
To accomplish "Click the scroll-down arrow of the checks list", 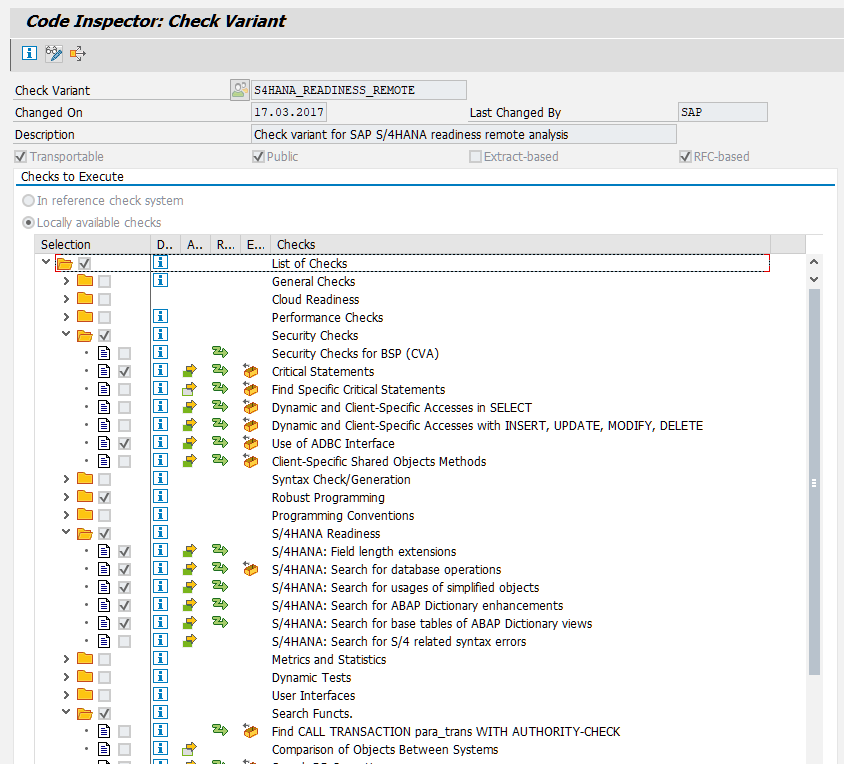I will (814, 279).
